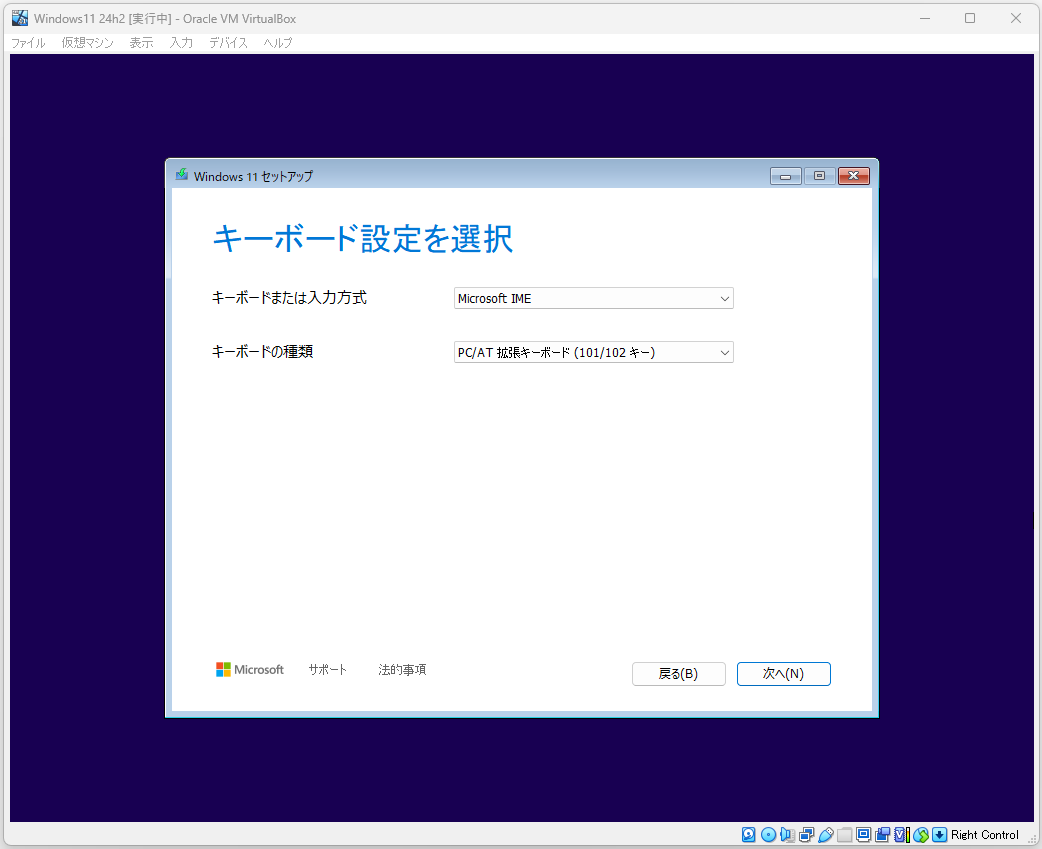Click the optical drive icon in status bar
This screenshot has width=1042, height=849.
(x=768, y=834)
